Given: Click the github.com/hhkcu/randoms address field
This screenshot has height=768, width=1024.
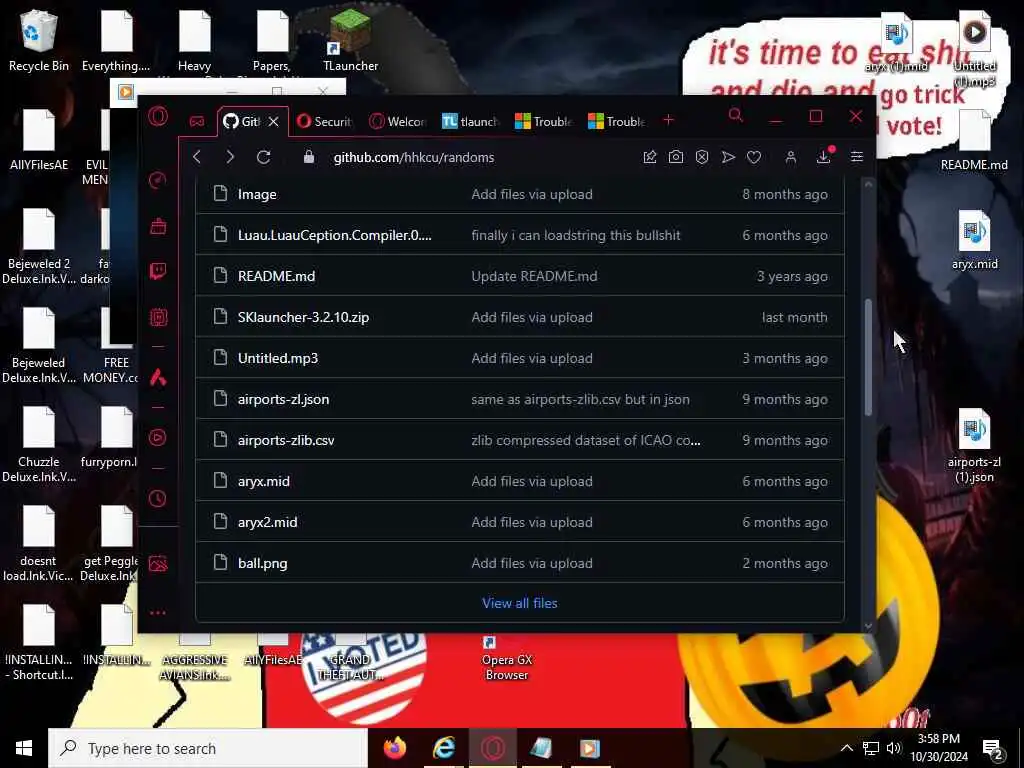Looking at the screenshot, I should pyautogui.click(x=413, y=157).
